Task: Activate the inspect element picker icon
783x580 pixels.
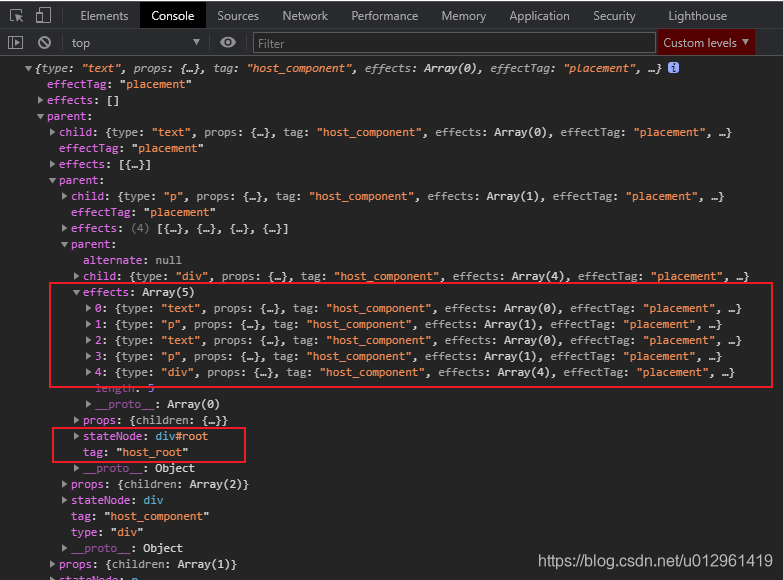Action: 16,15
